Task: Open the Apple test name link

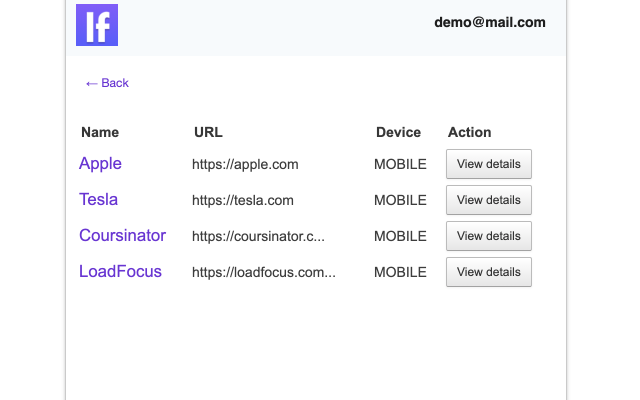Action: click(x=100, y=163)
